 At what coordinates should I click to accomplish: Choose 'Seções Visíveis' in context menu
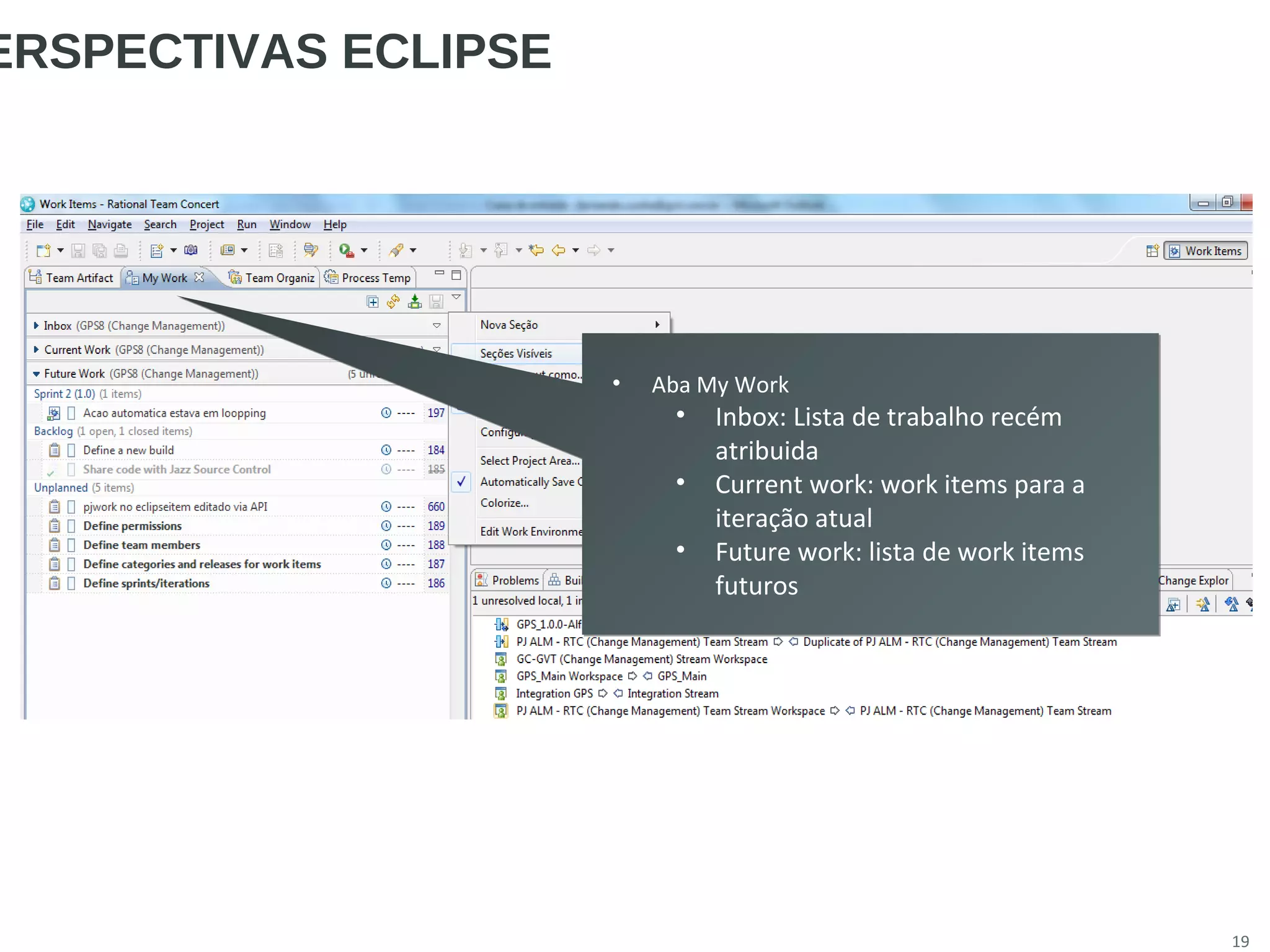click(517, 353)
